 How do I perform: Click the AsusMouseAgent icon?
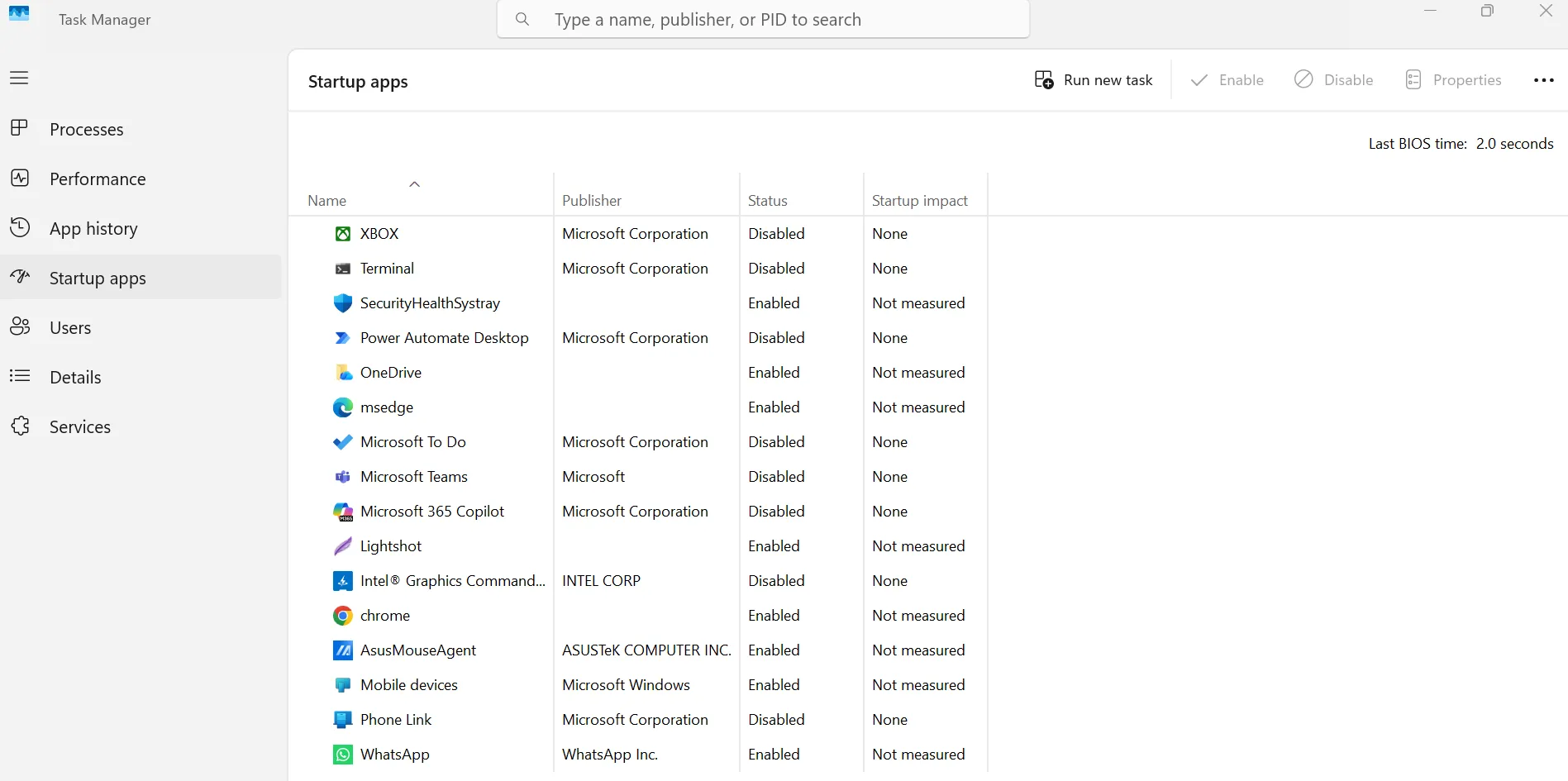click(343, 650)
